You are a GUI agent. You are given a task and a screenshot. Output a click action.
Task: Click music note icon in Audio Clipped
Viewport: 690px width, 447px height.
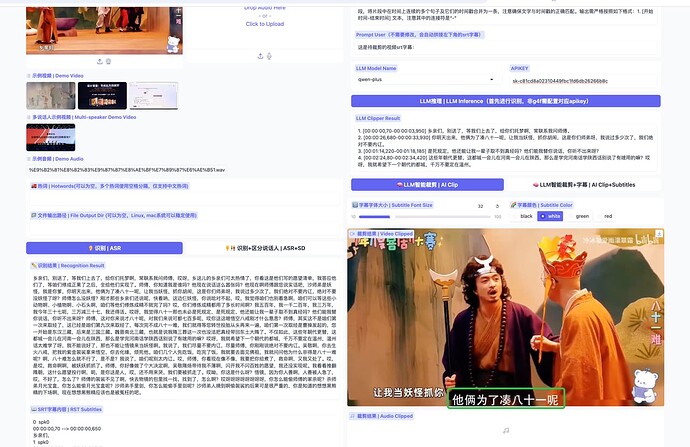(506, 430)
